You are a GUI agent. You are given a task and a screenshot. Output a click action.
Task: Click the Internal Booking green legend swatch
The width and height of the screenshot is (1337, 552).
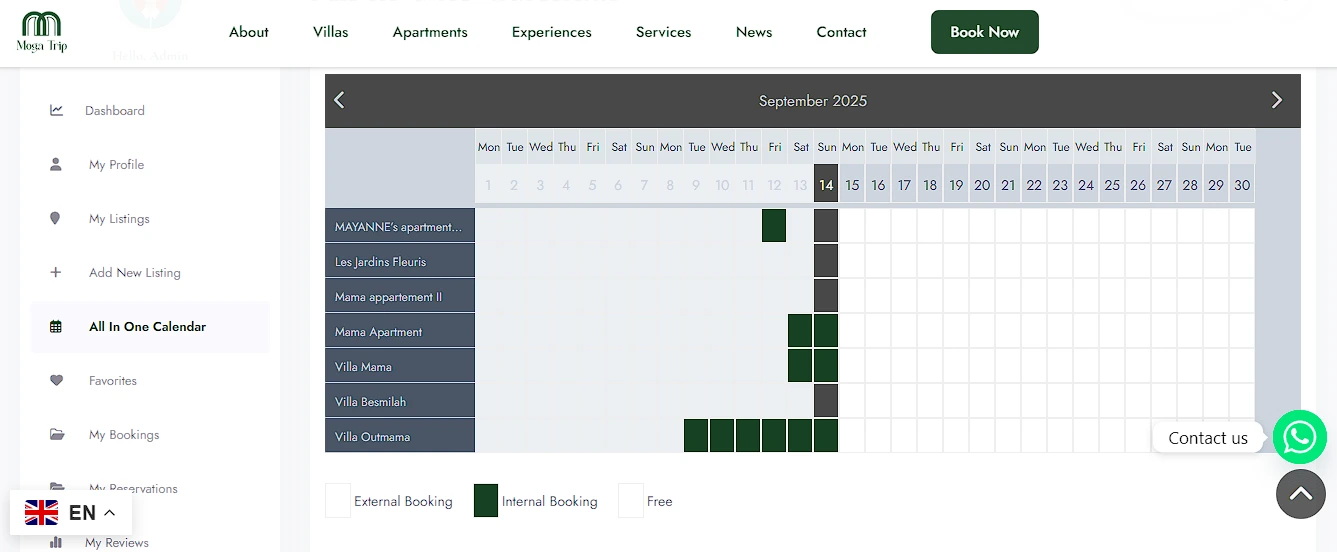(486, 501)
